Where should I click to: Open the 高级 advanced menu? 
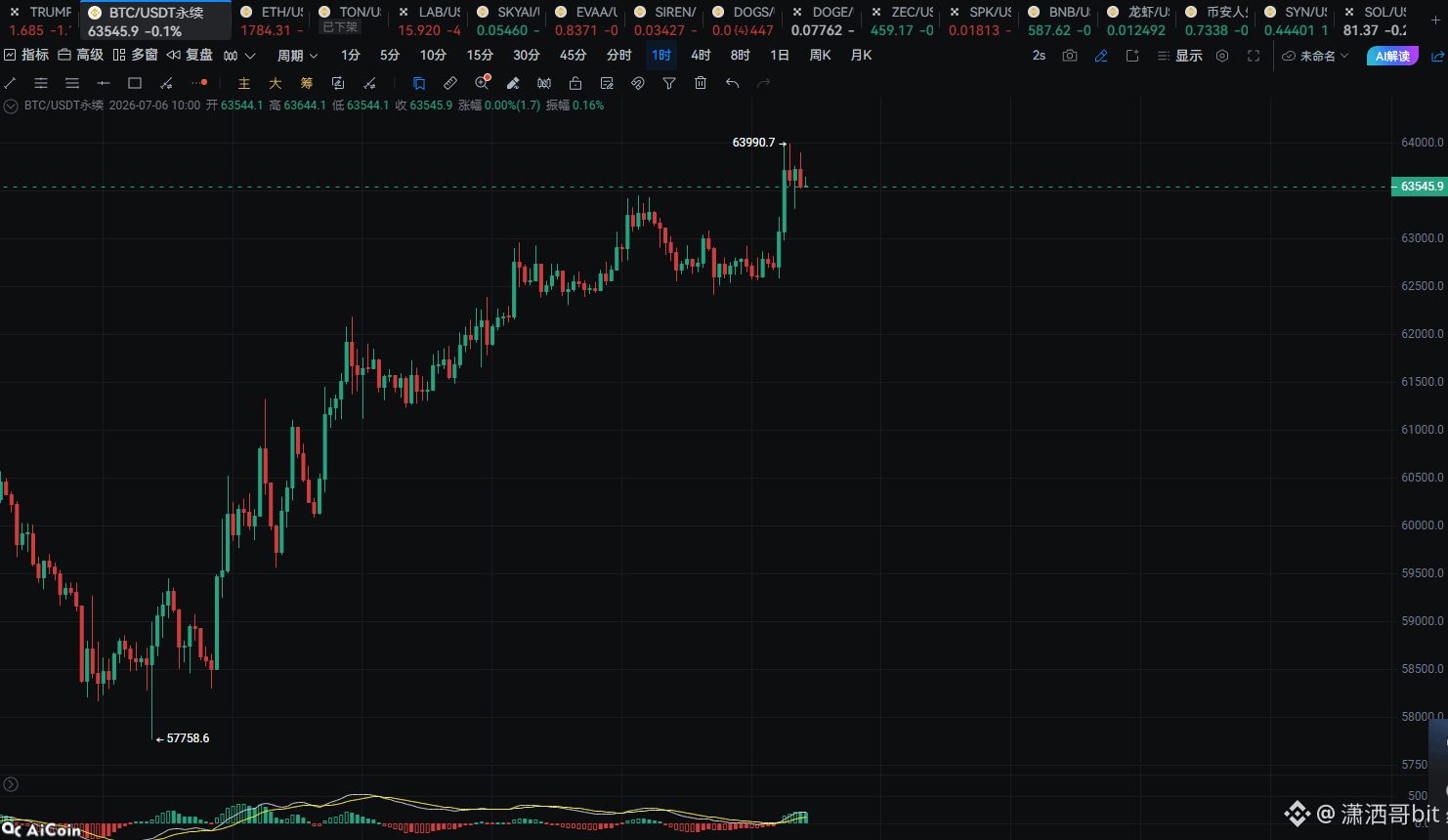click(x=81, y=56)
